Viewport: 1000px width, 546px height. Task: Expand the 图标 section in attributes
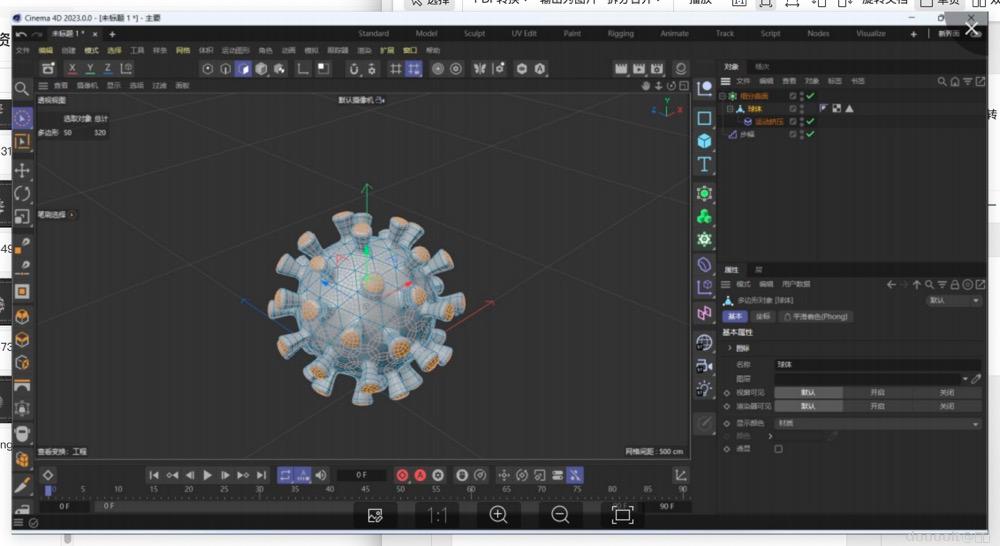pos(731,348)
